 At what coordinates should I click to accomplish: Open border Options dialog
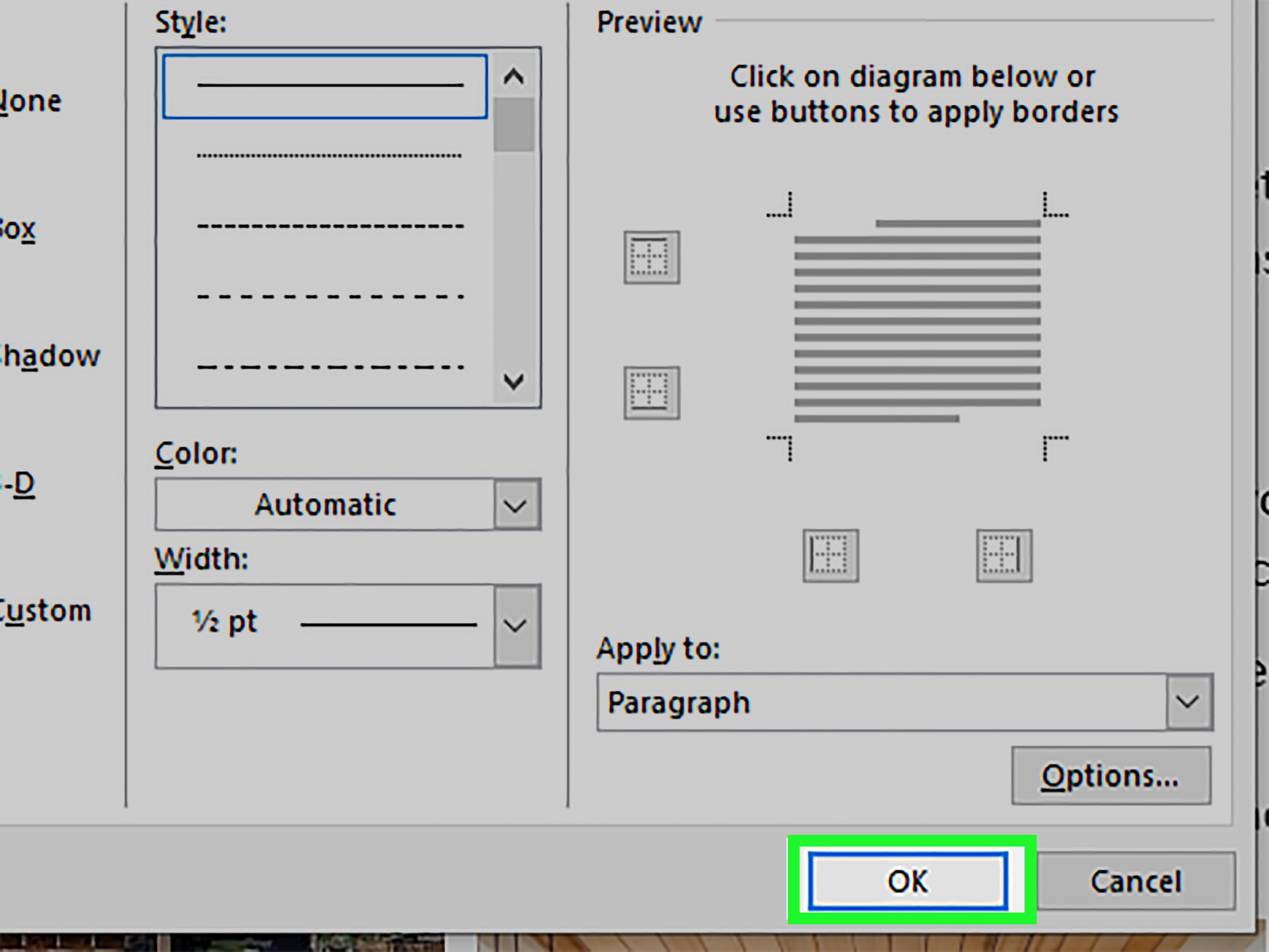click(x=1110, y=776)
